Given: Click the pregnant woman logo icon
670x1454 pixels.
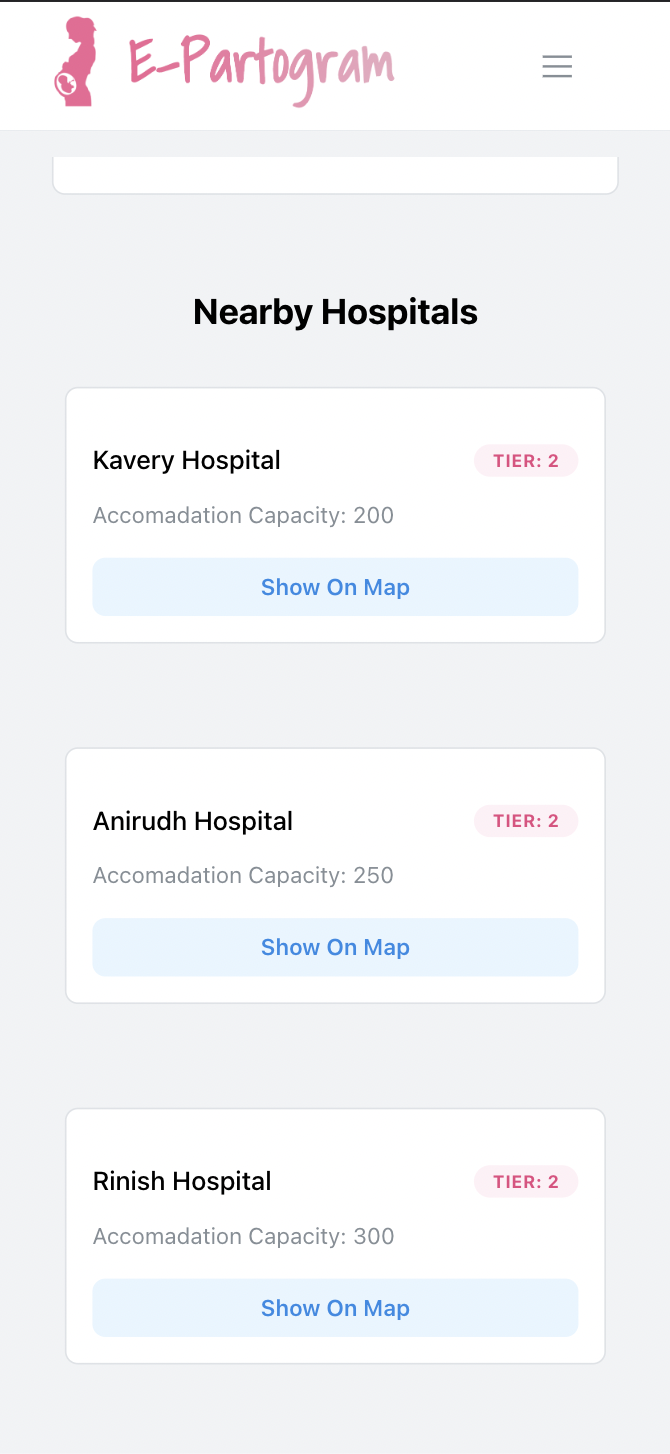Looking at the screenshot, I should pyautogui.click(x=76, y=62).
